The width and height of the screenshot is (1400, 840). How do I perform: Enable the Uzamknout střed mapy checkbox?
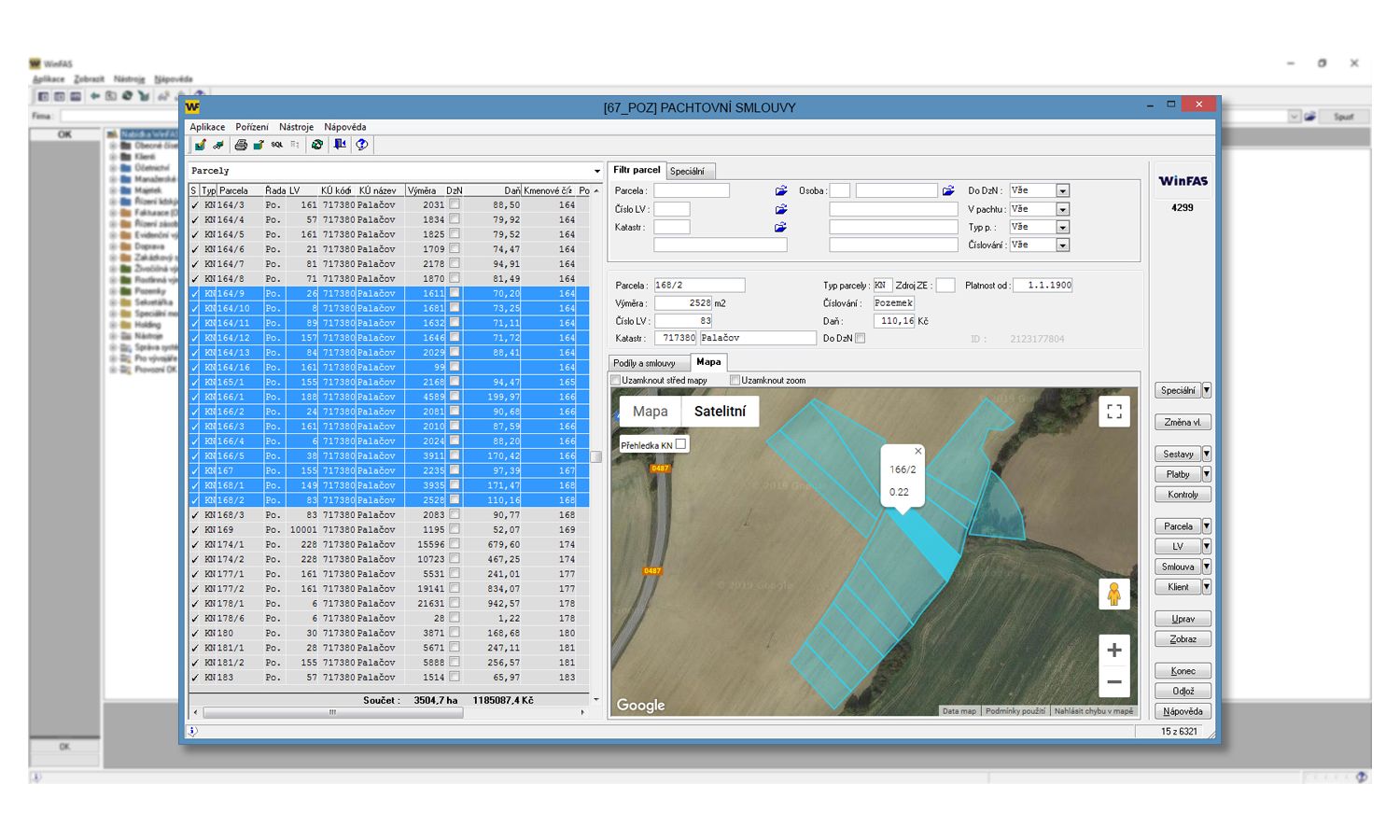pyautogui.click(x=616, y=381)
